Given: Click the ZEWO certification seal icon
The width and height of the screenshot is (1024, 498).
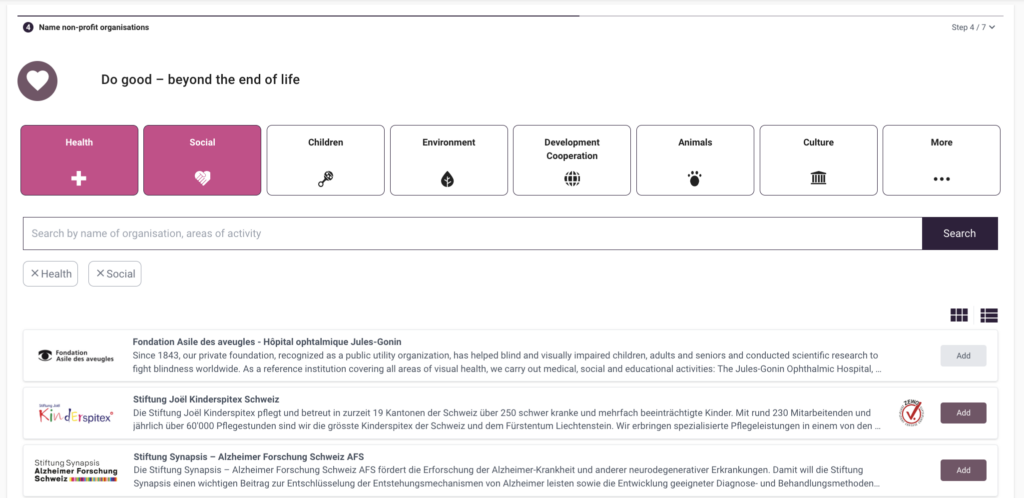Looking at the screenshot, I should 911,413.
